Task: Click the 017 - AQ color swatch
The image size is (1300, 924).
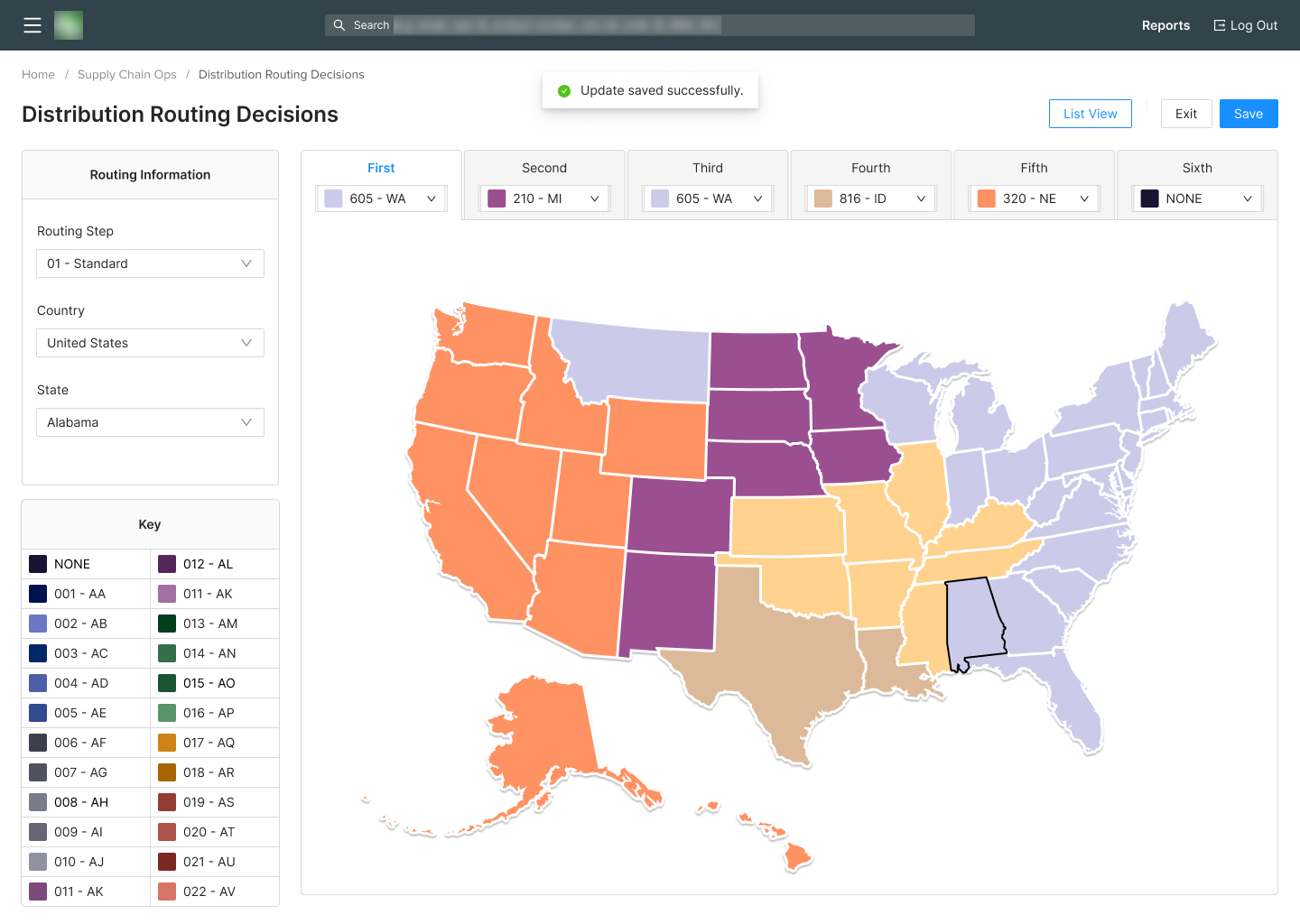Action: coord(167,743)
